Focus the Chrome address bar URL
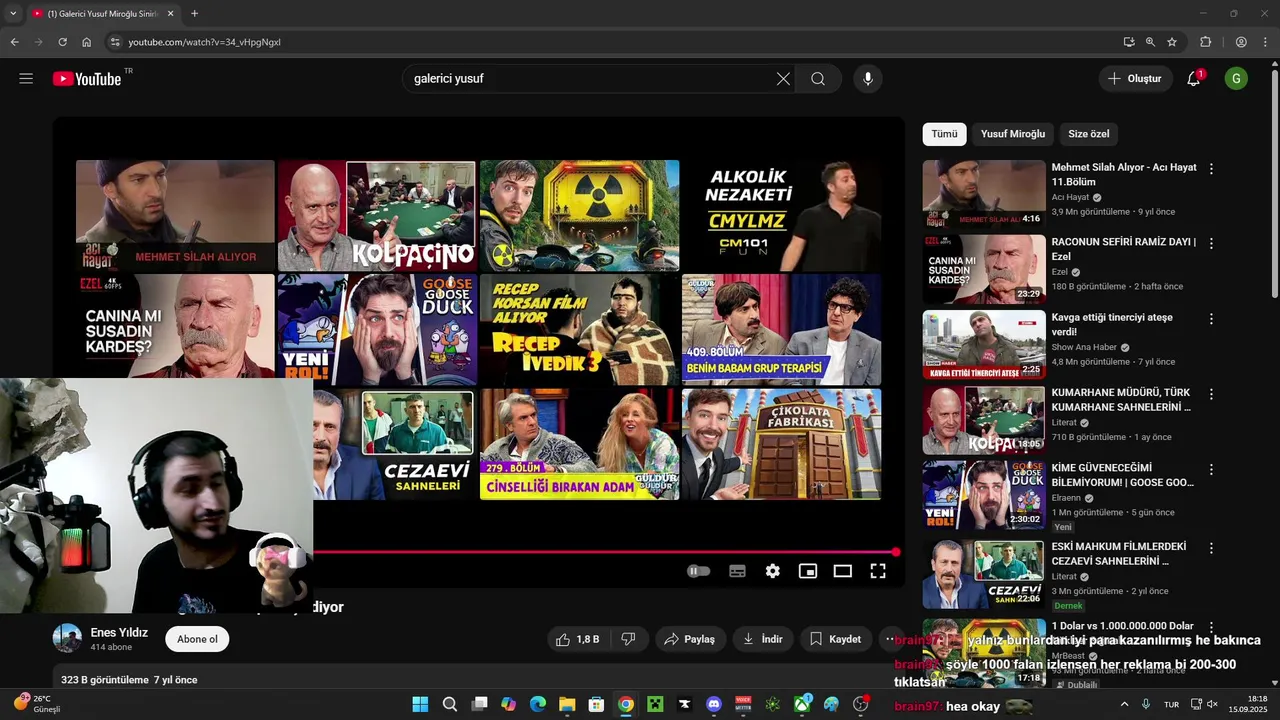 coord(204,42)
